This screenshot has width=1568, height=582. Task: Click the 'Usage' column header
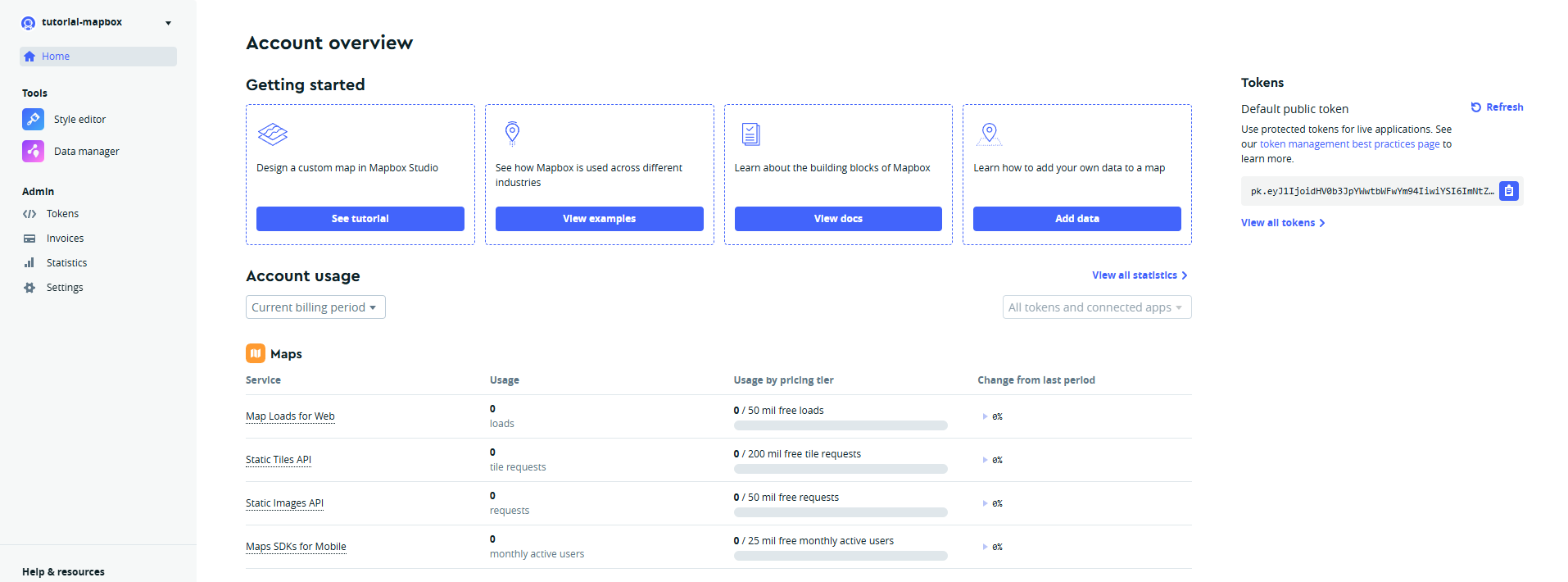click(x=505, y=380)
